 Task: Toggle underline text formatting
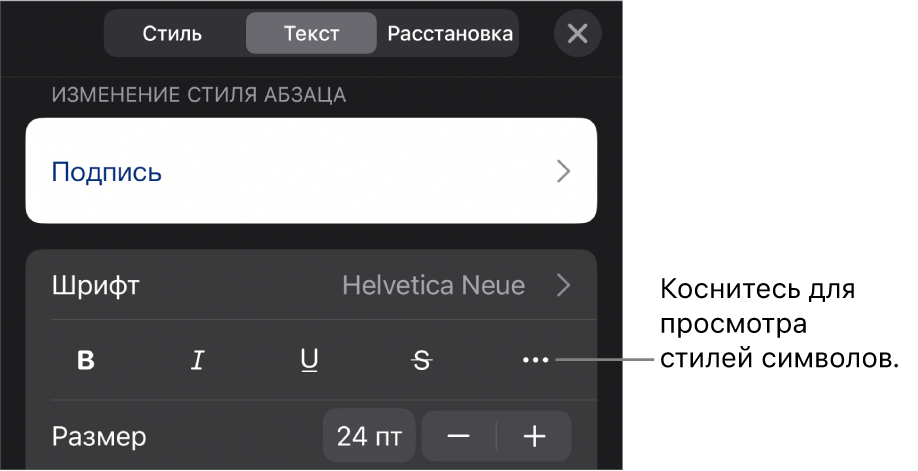click(x=309, y=361)
